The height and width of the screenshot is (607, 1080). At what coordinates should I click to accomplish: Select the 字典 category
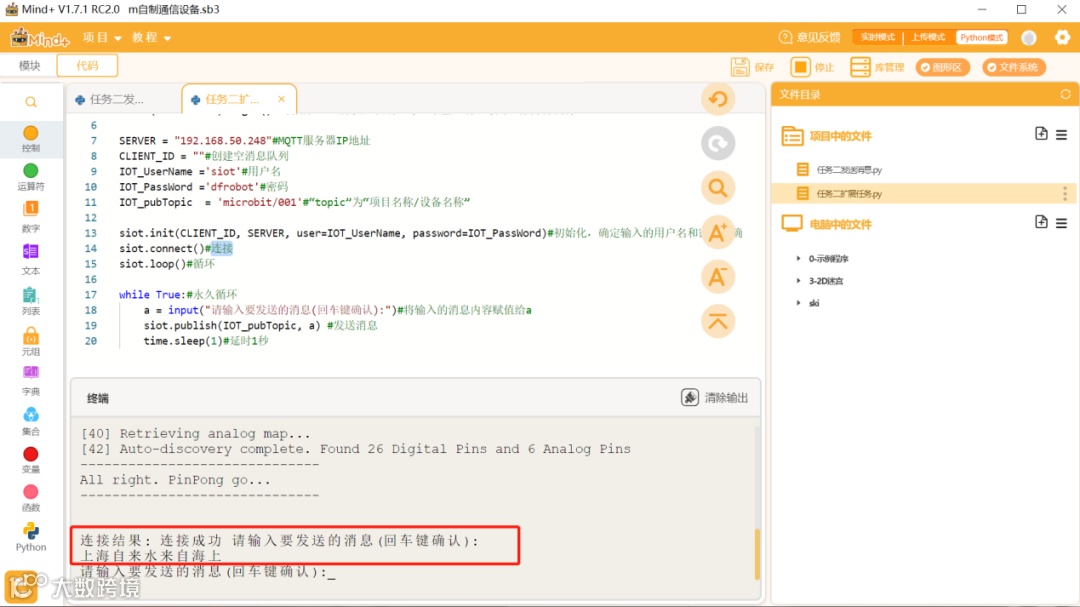pyautogui.click(x=30, y=381)
